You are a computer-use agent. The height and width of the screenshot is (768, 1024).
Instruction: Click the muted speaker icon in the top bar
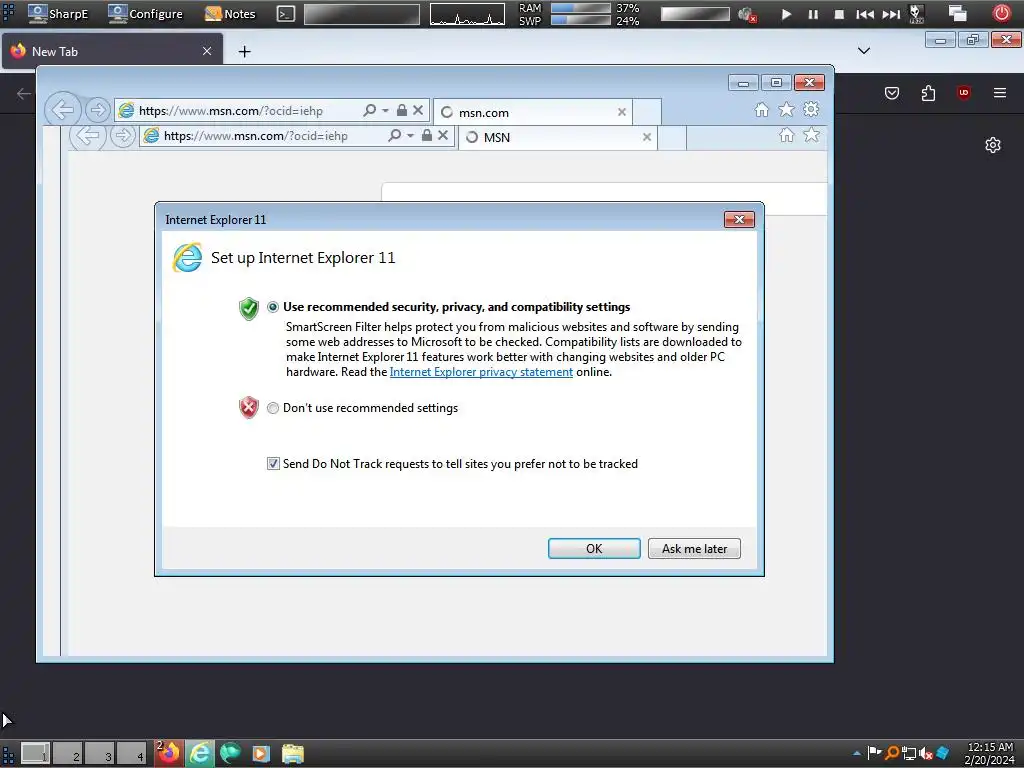point(746,14)
